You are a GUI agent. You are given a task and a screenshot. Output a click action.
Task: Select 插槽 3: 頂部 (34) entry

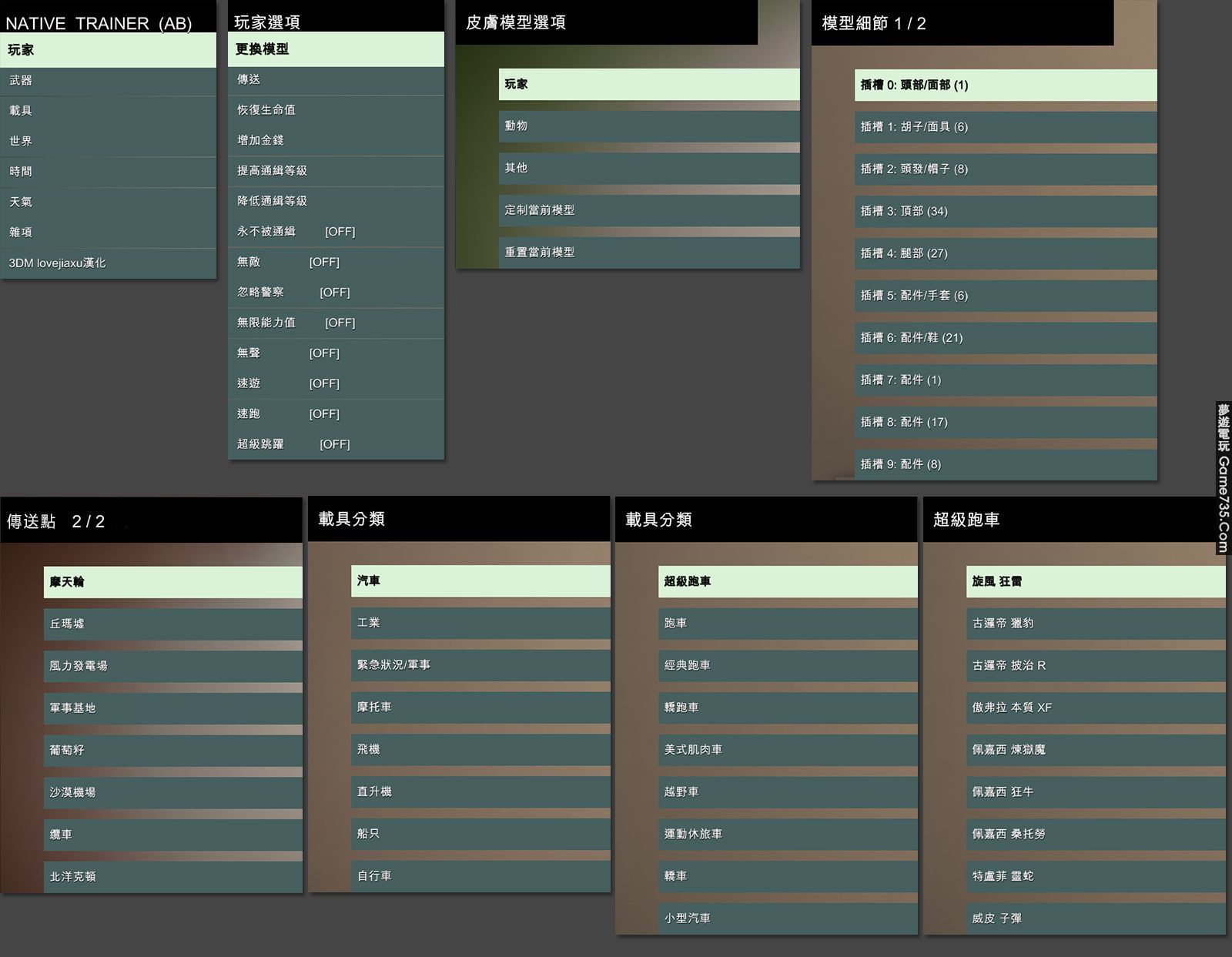(x=1005, y=212)
